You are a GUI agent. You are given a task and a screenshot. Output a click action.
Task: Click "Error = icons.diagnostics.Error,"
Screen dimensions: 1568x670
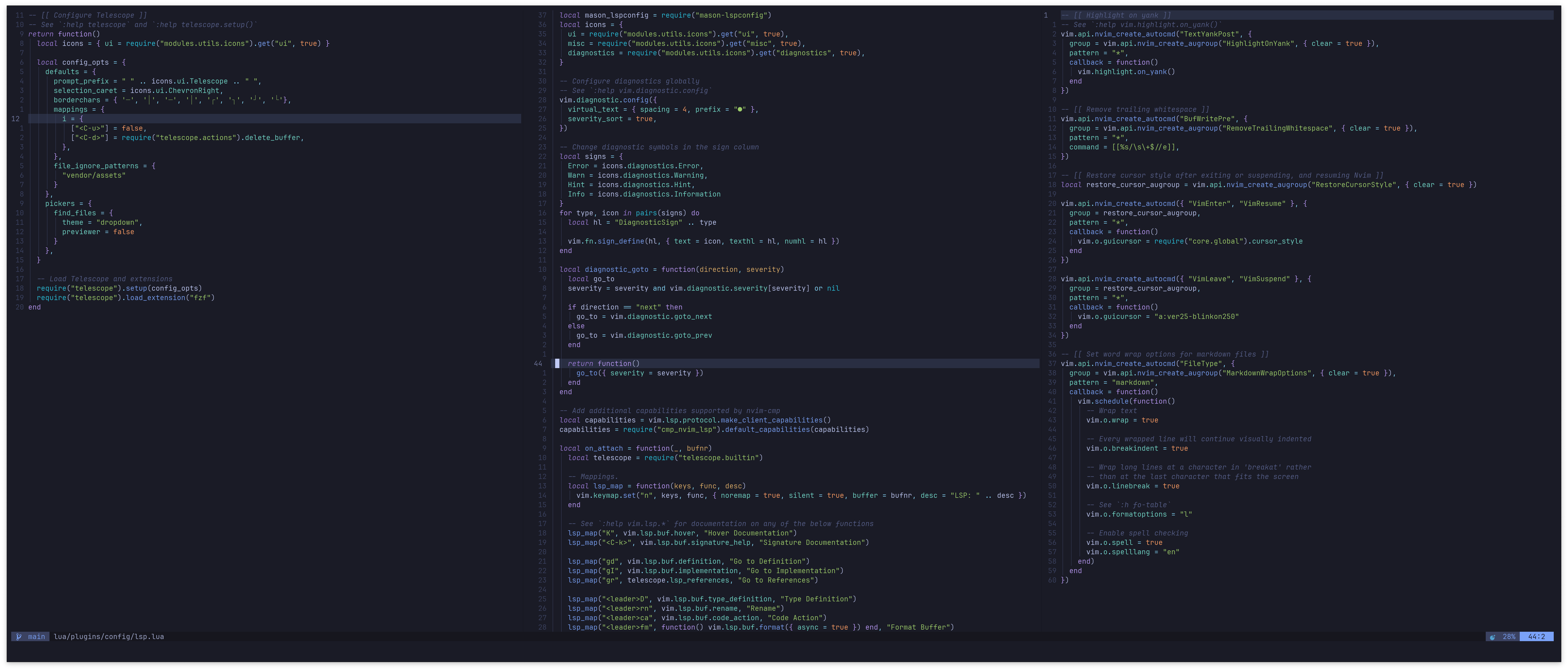tap(636, 166)
